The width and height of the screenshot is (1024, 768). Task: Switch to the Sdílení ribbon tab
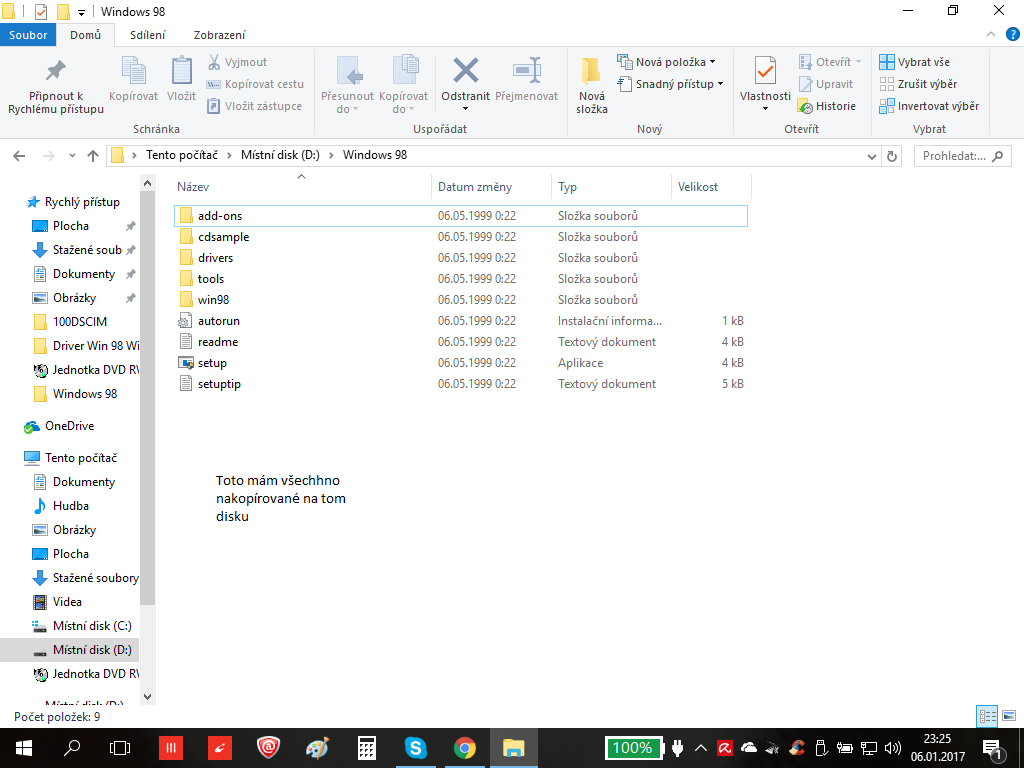pyautogui.click(x=148, y=35)
